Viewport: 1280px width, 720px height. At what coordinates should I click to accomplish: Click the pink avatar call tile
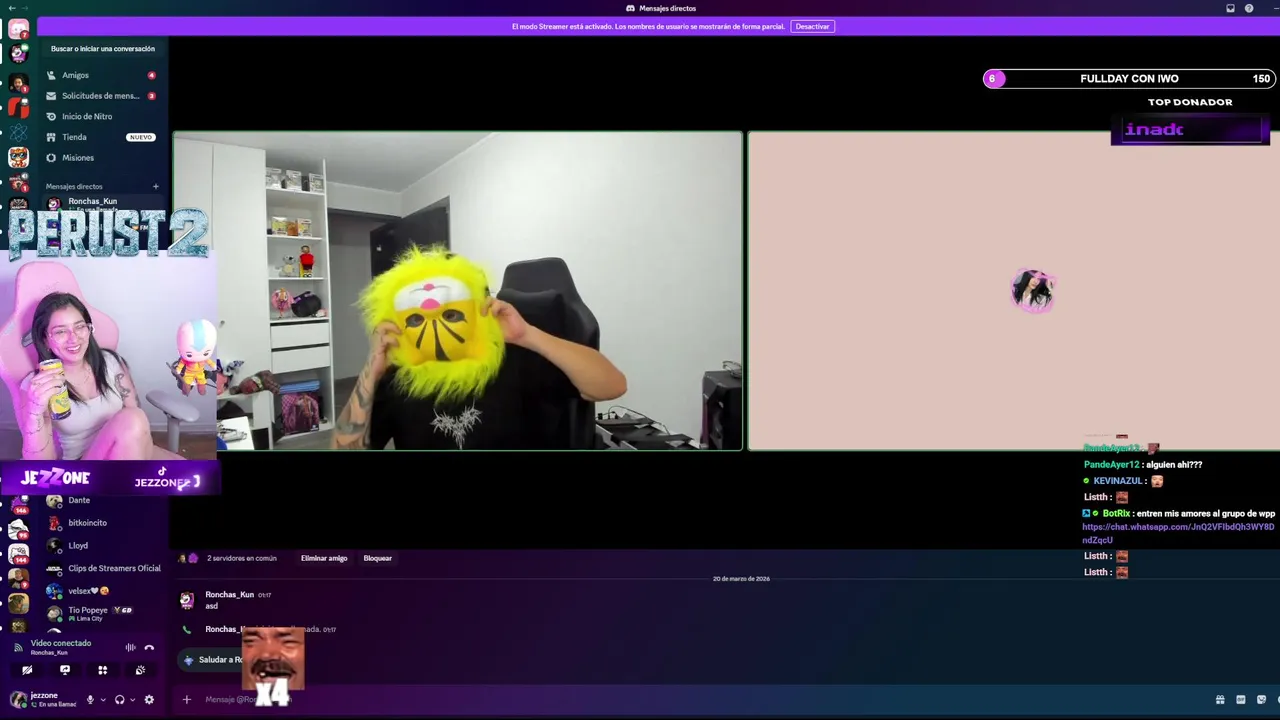coord(1014,291)
